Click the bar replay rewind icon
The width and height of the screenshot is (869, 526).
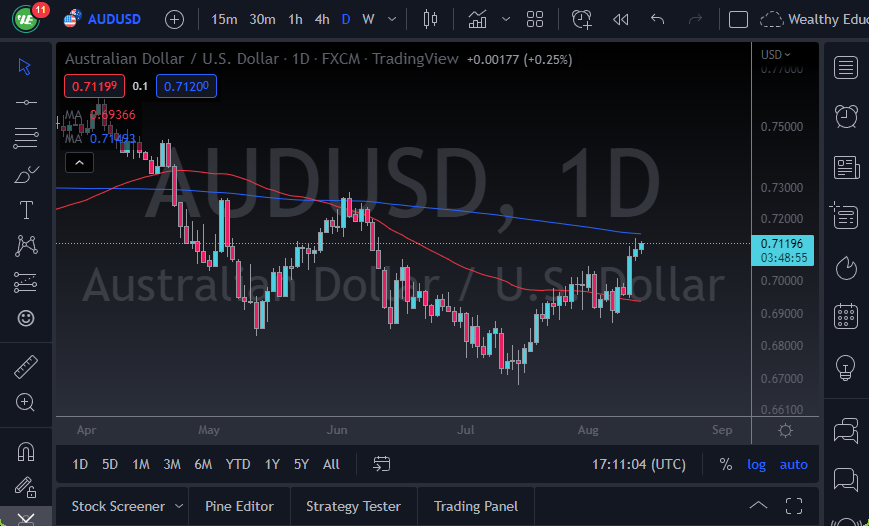[620, 19]
